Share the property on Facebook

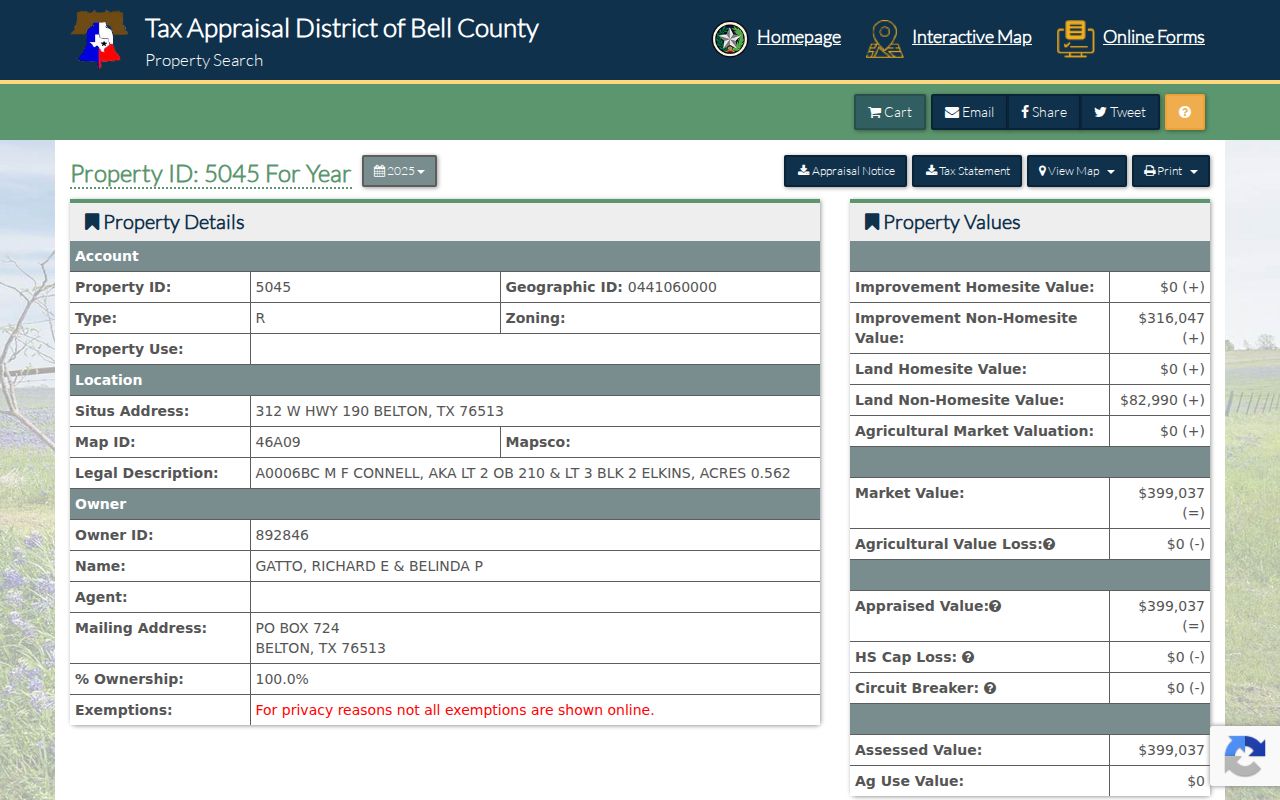coord(1044,112)
